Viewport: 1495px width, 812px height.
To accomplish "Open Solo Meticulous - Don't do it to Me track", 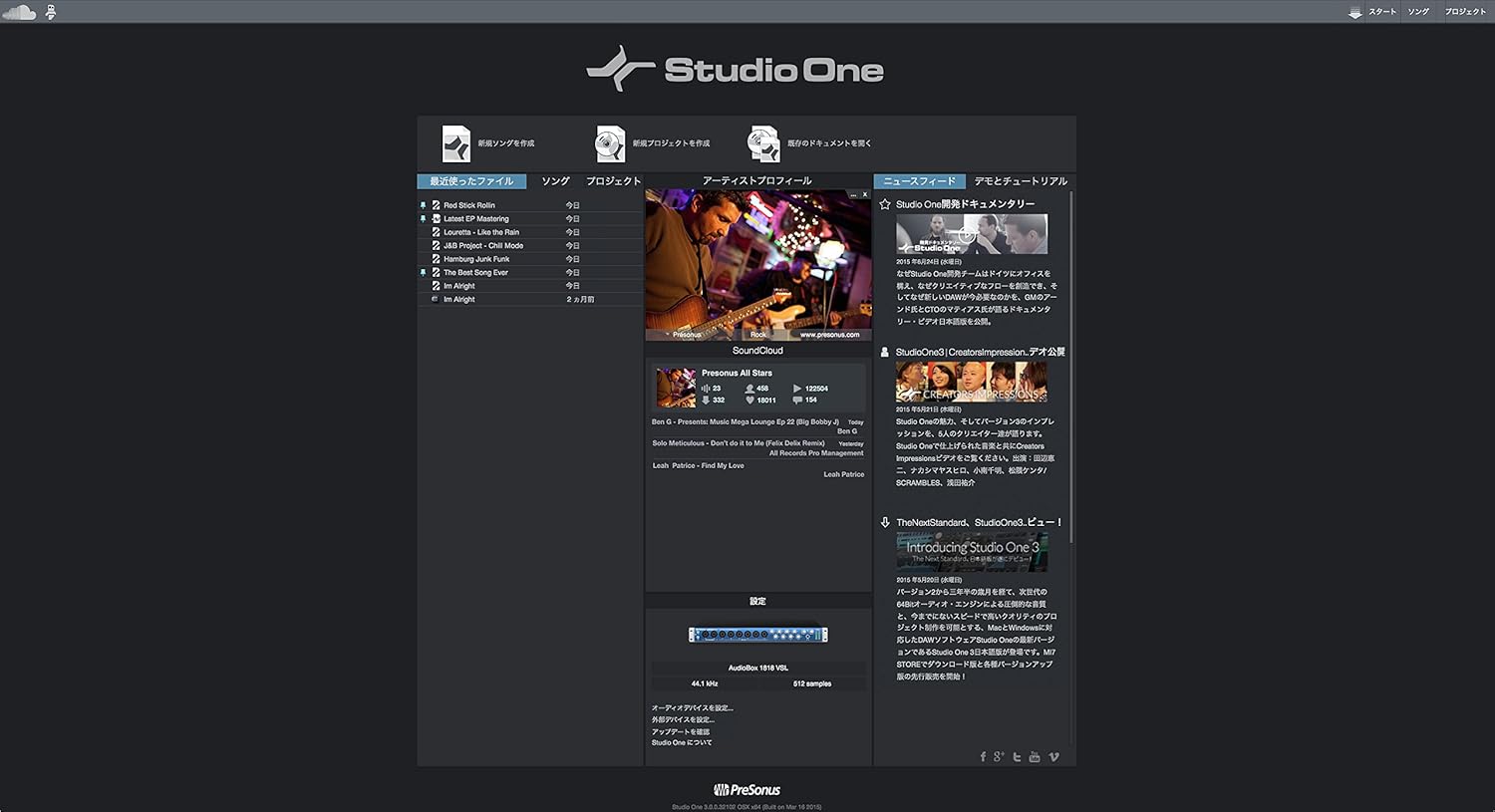I will point(739,443).
